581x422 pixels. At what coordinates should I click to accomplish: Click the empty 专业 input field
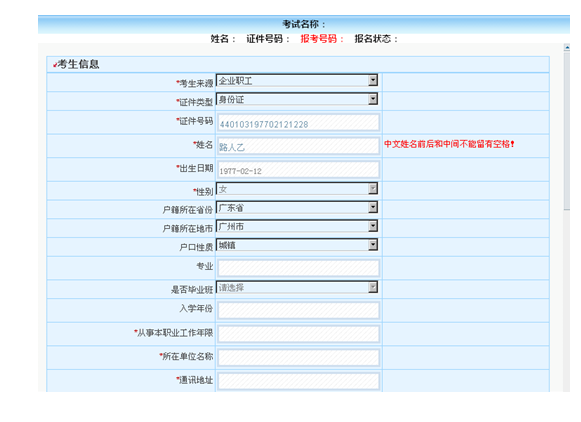pos(298,268)
